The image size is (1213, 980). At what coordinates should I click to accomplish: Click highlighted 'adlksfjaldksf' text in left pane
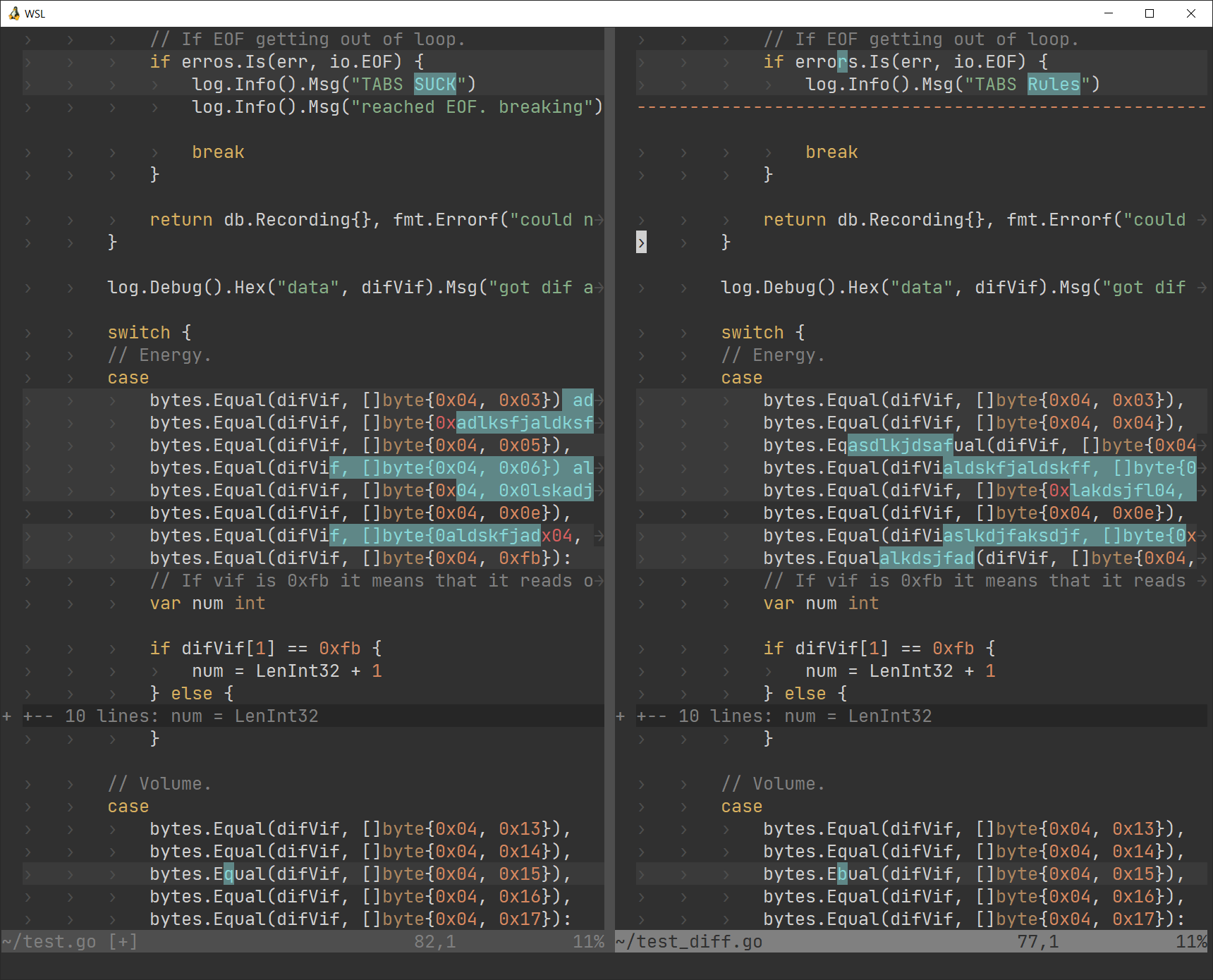coord(525,422)
